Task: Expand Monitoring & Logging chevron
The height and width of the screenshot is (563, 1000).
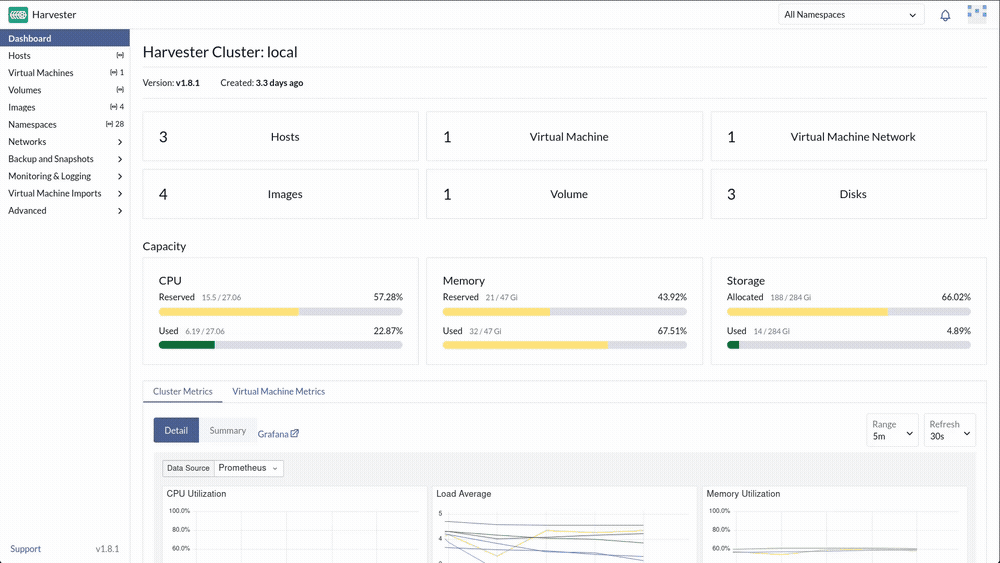Action: pos(120,177)
